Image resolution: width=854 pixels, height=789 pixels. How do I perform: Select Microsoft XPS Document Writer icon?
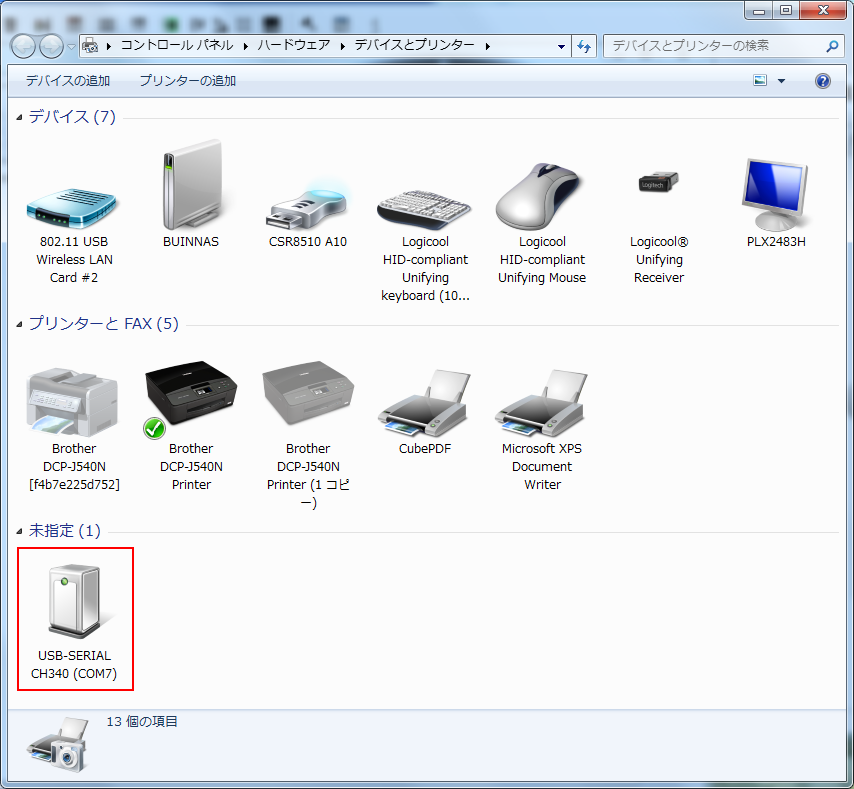tap(541, 403)
